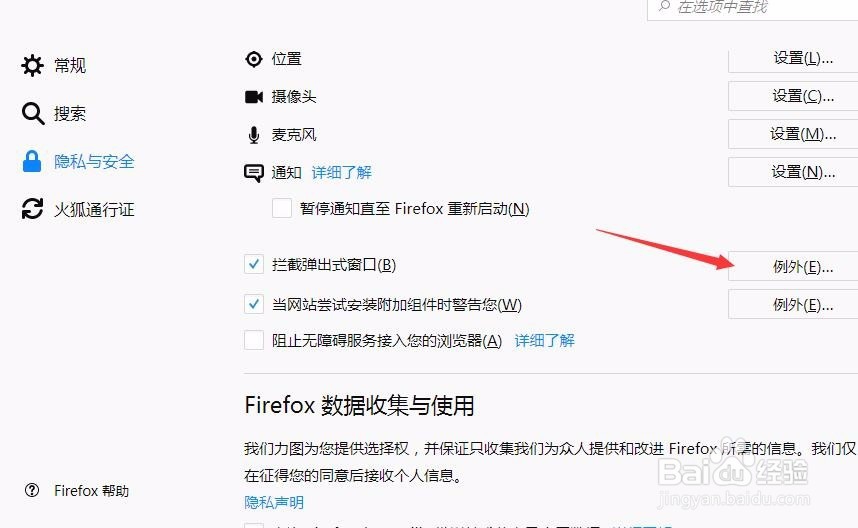Viewport: 858px width, 528px height.
Task: Click the Firefox 帮助 question mark icon
Action: 32,490
